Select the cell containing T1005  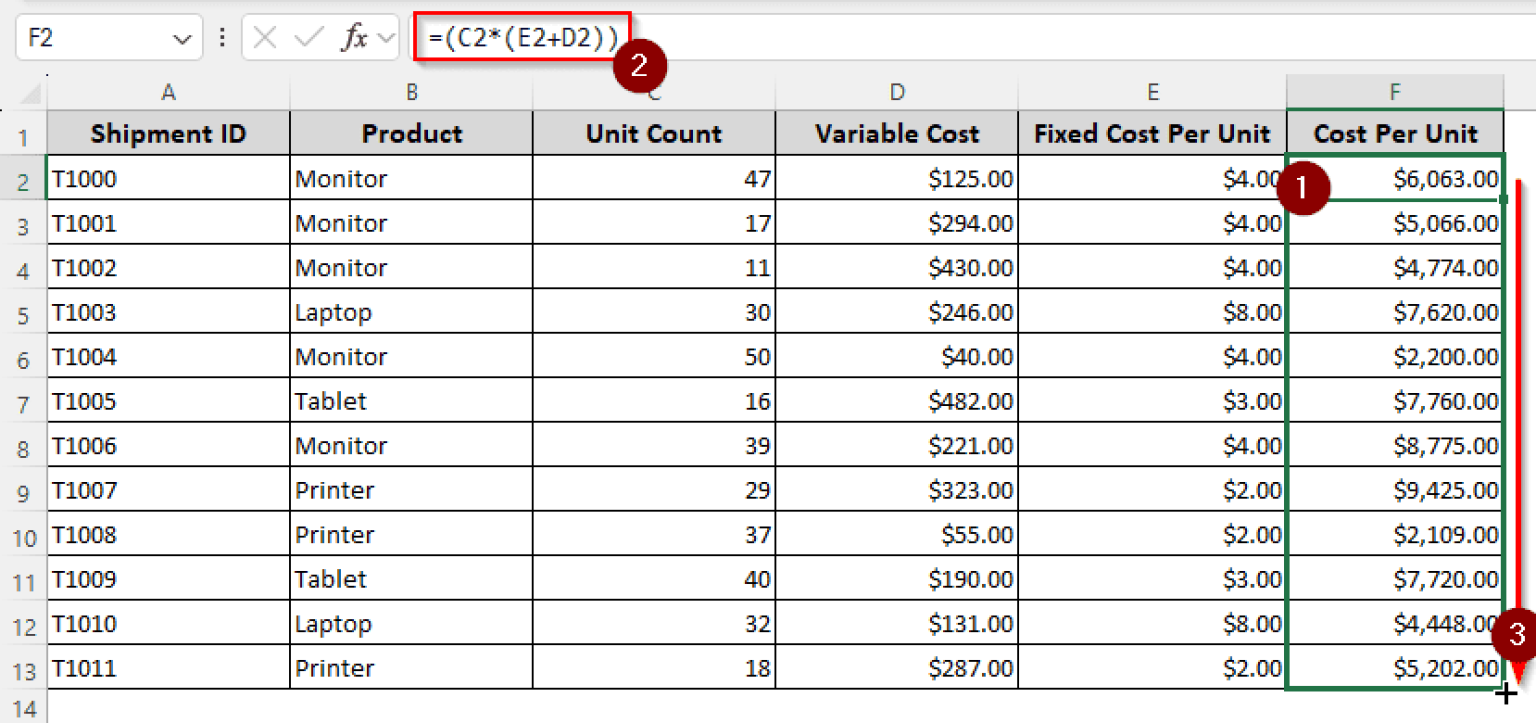168,402
